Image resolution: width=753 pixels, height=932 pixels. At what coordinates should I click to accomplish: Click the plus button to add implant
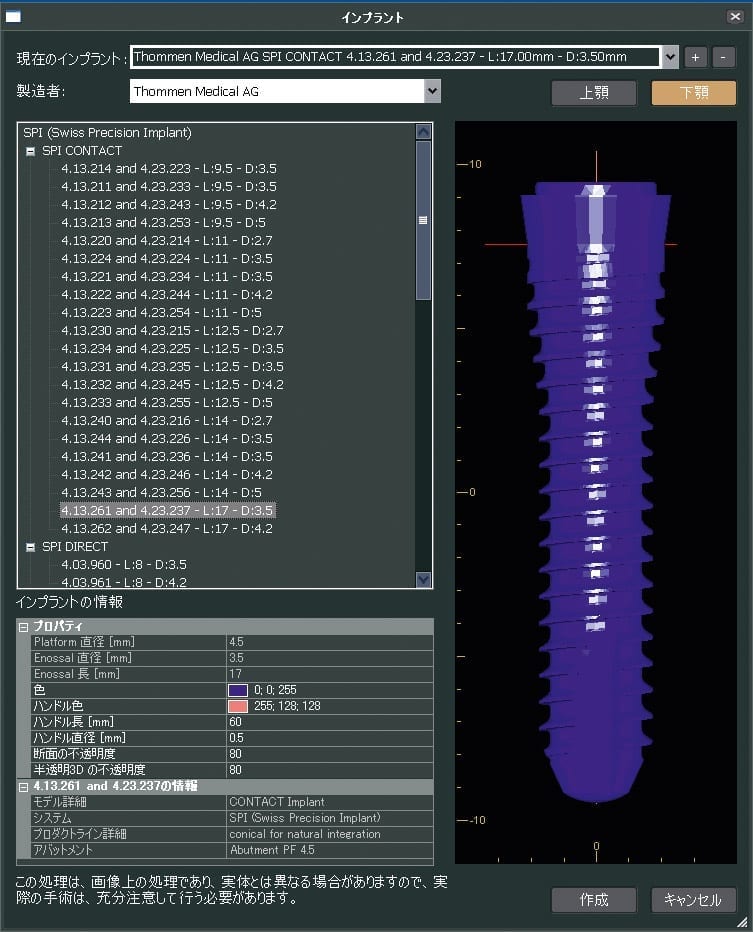coord(697,57)
